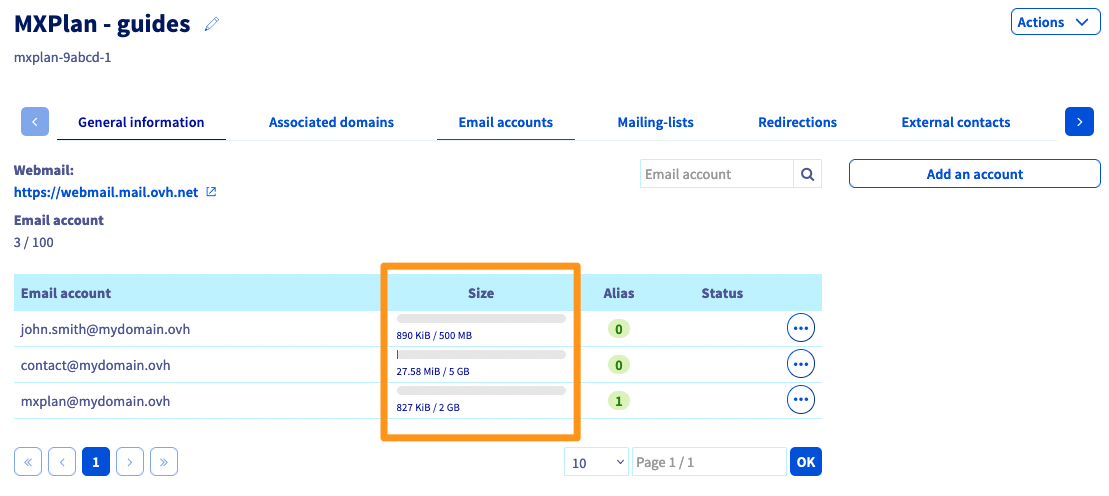Open the items per page dropdown
The width and height of the screenshot is (1109, 496).
tap(596, 461)
